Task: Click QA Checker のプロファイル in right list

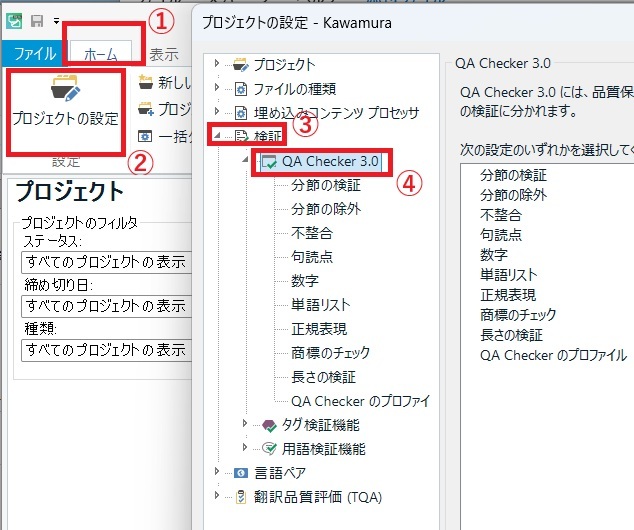Action: 554,355
